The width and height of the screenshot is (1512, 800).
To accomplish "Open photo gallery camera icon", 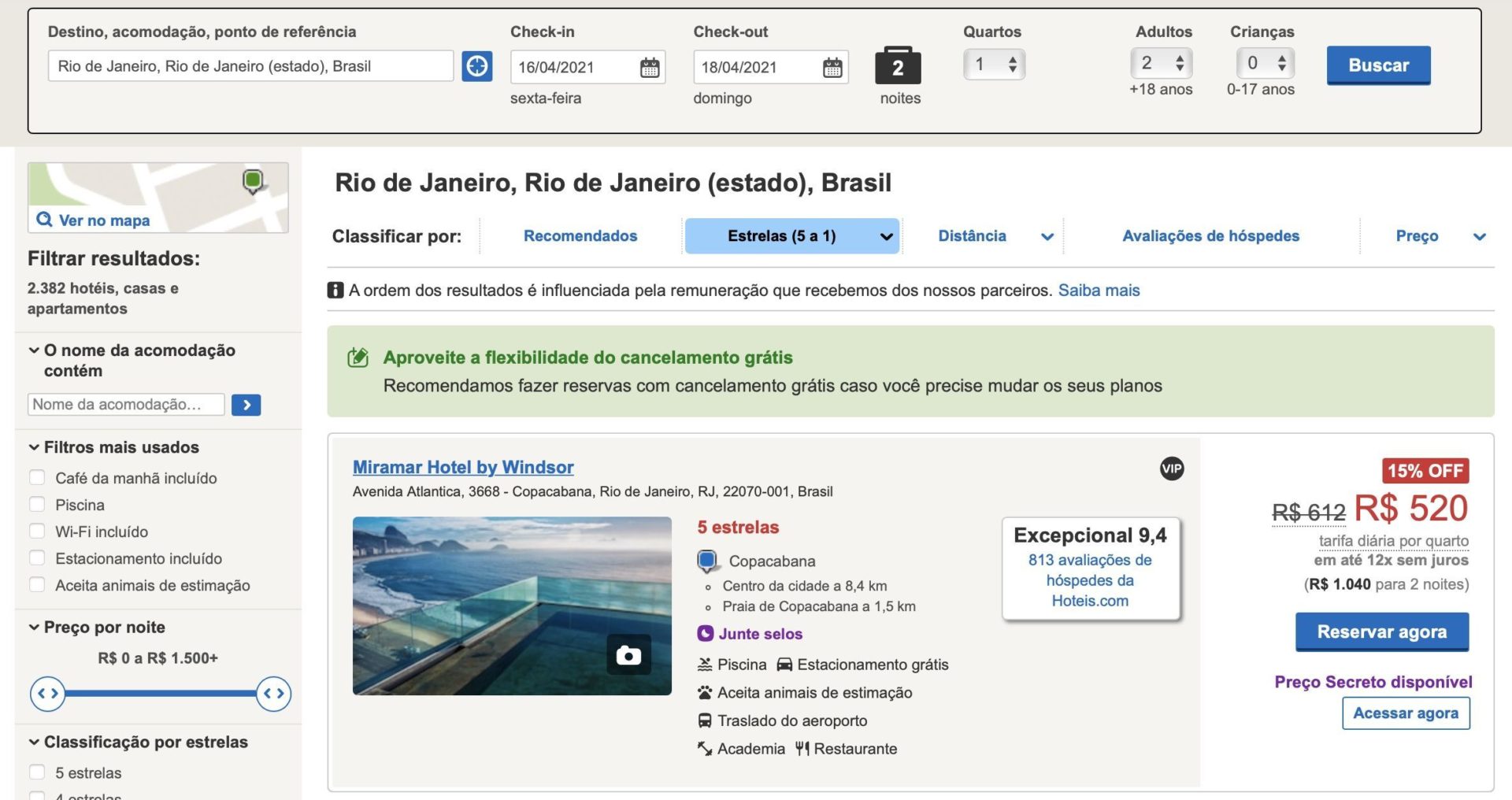I will pyautogui.click(x=628, y=654).
